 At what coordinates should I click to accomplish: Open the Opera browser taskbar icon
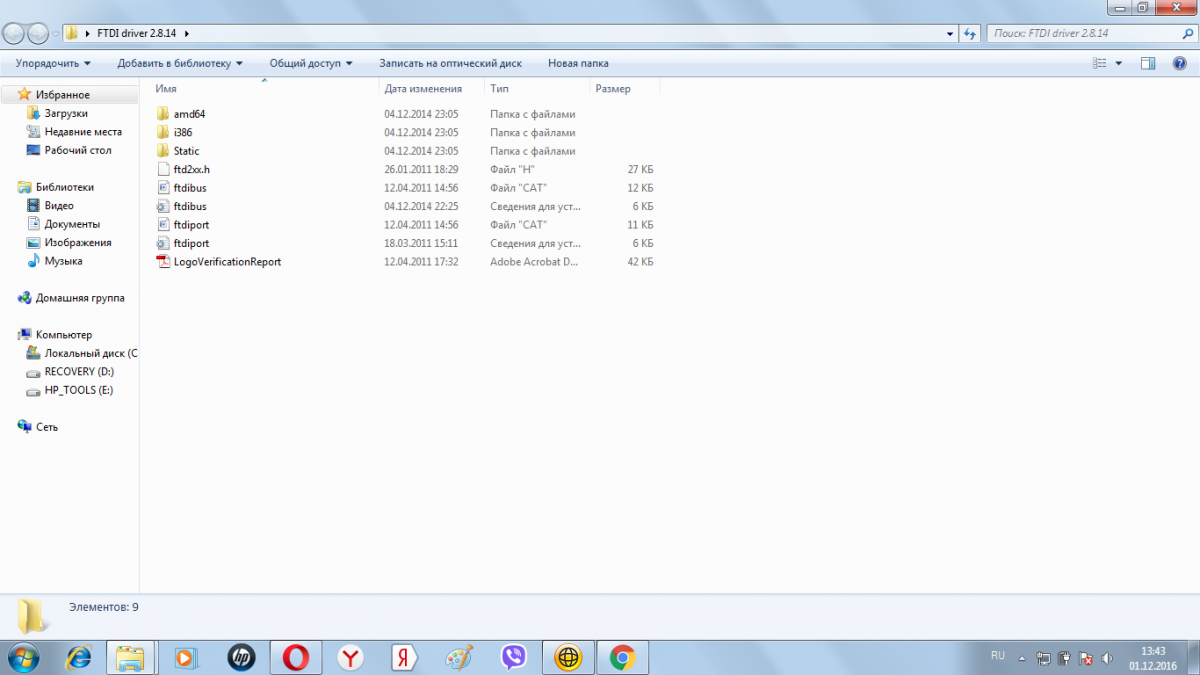point(295,657)
